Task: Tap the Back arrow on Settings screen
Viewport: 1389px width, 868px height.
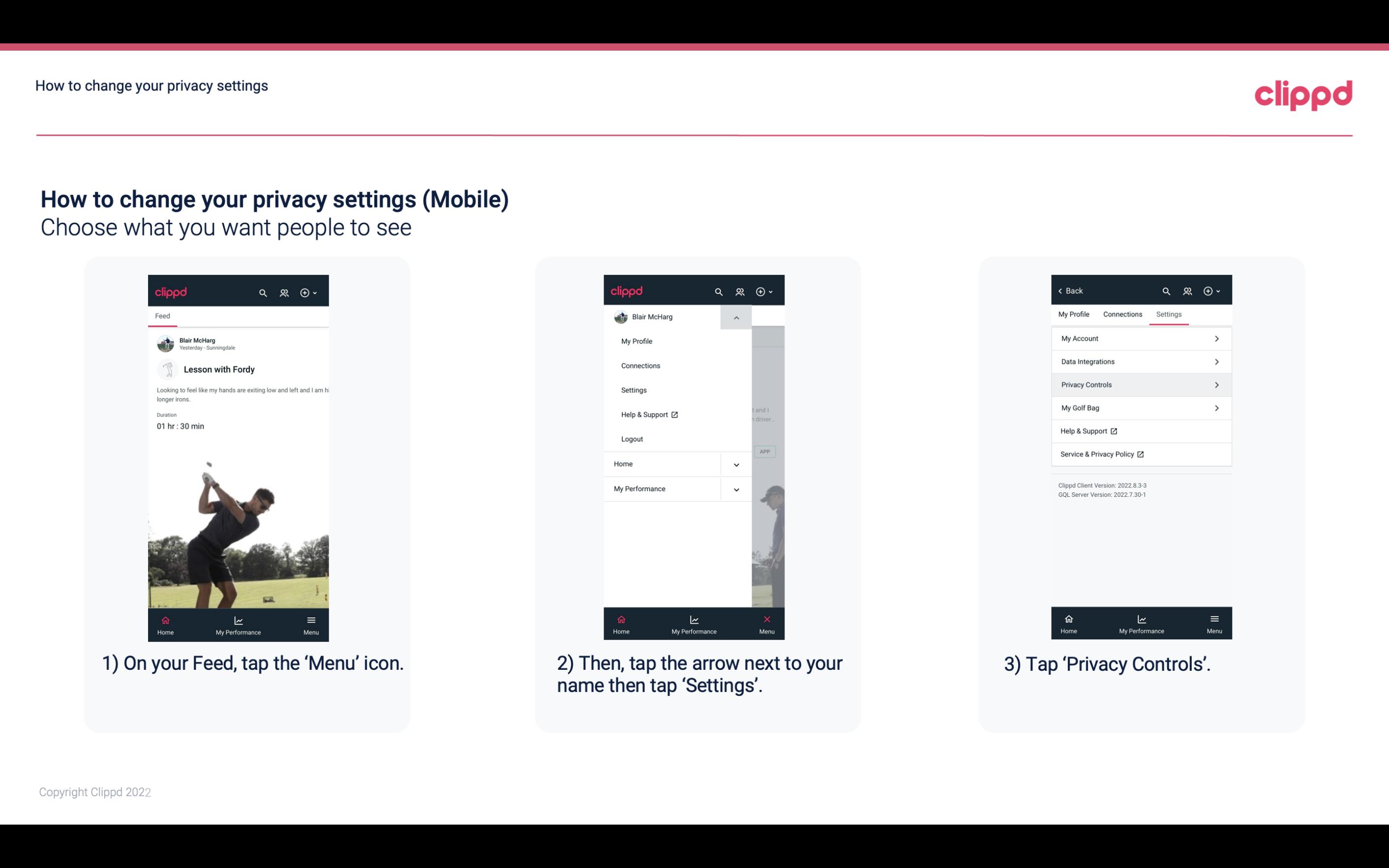Action: pos(1062,290)
